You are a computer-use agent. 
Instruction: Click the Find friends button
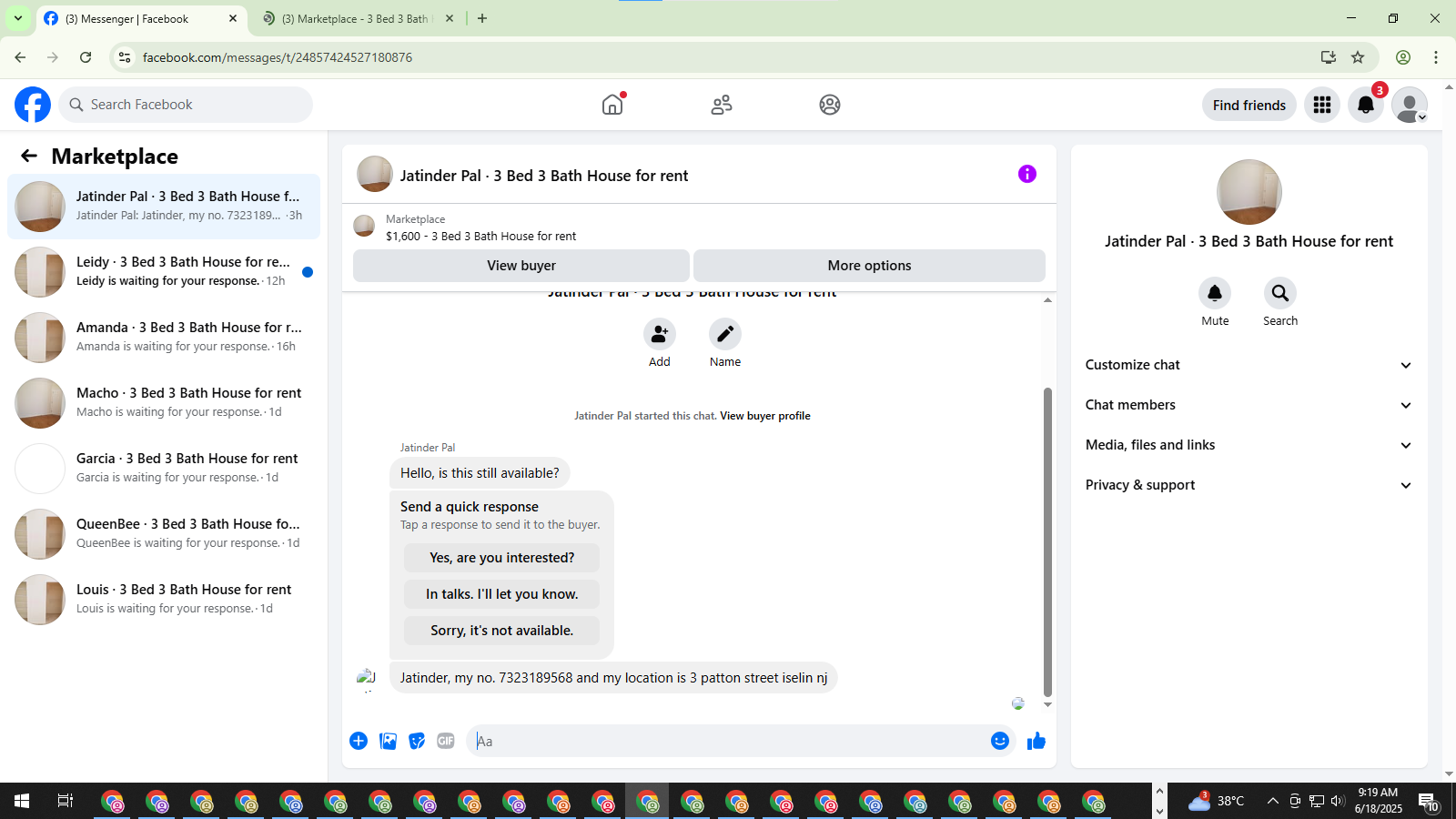pyautogui.click(x=1249, y=105)
